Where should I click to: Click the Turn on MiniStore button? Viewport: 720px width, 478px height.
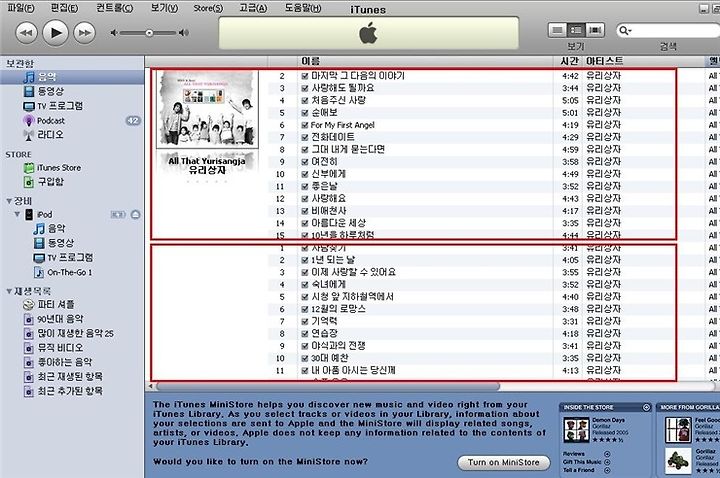[504, 462]
